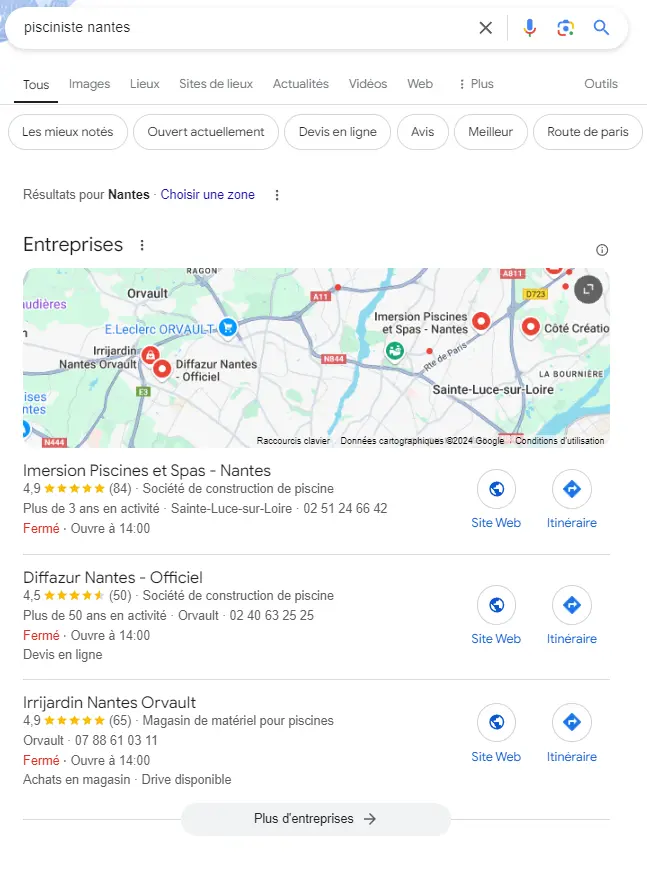Click the Itinéraire icon for Diffazur Nantes

click(571, 605)
